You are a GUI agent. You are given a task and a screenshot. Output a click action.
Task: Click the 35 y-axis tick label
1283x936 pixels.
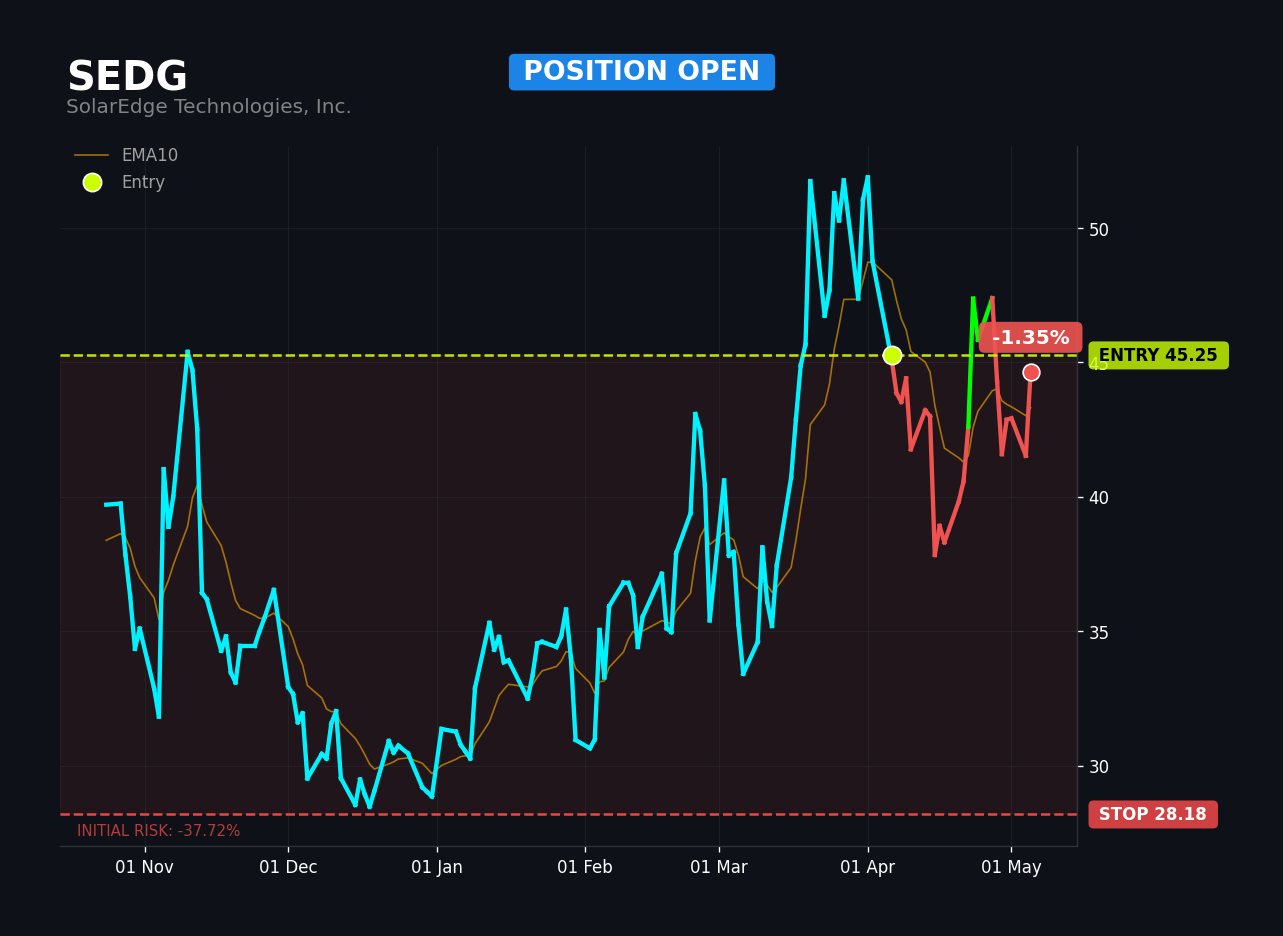click(1099, 632)
